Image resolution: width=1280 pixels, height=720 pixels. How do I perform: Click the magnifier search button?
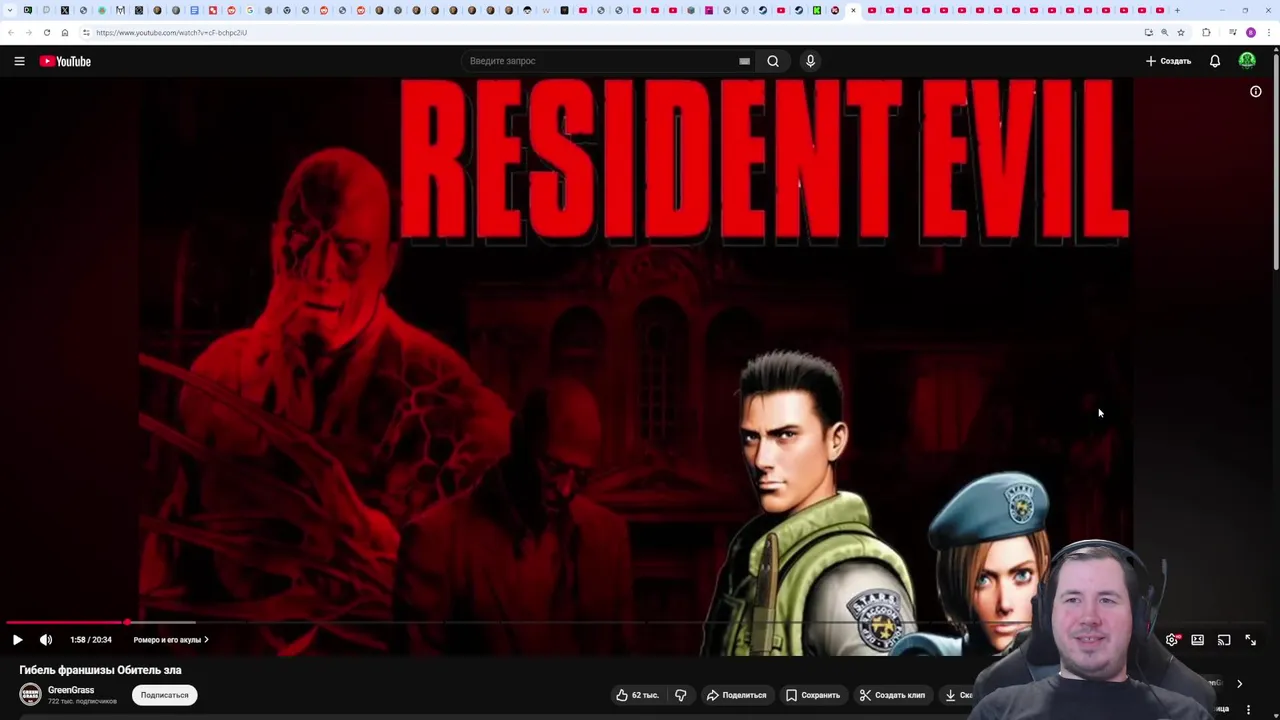[773, 61]
